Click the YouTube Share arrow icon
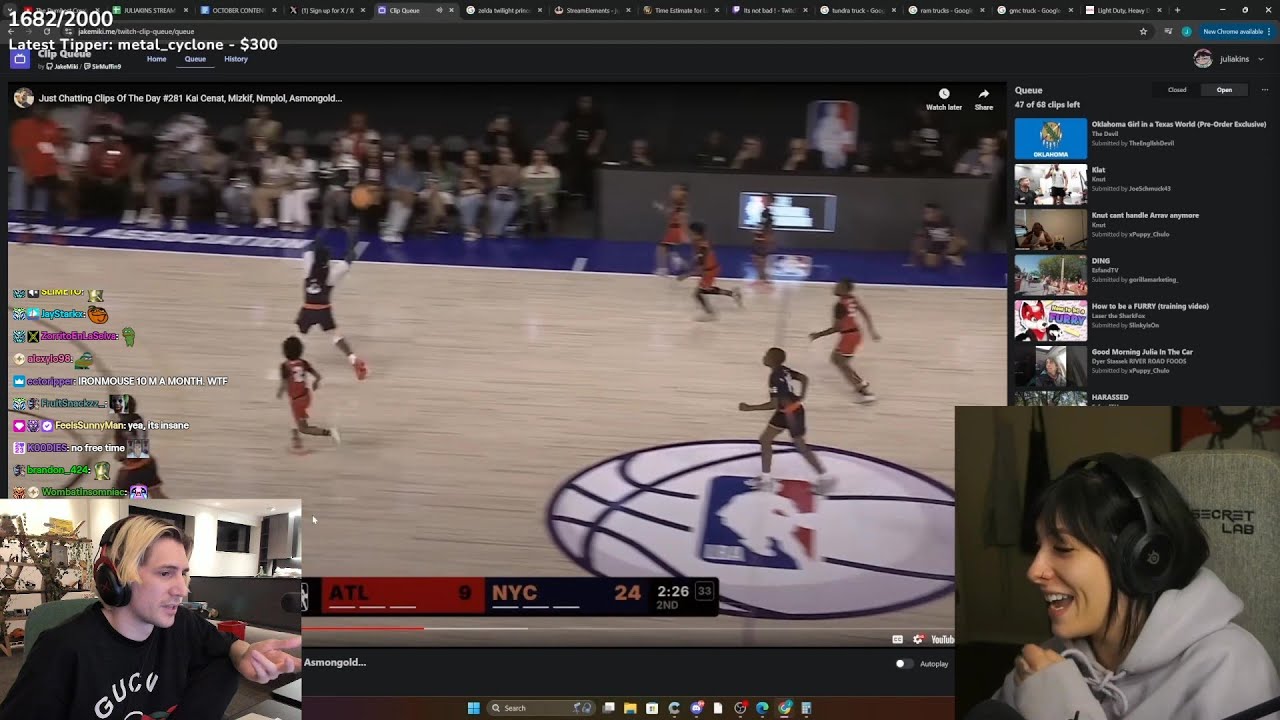Viewport: 1280px width, 720px height. (984, 94)
